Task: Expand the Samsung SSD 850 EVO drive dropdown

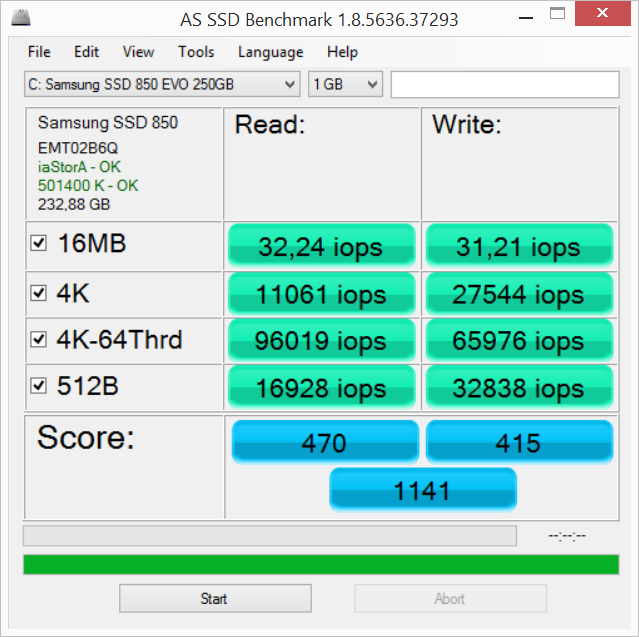Action: click(x=162, y=84)
